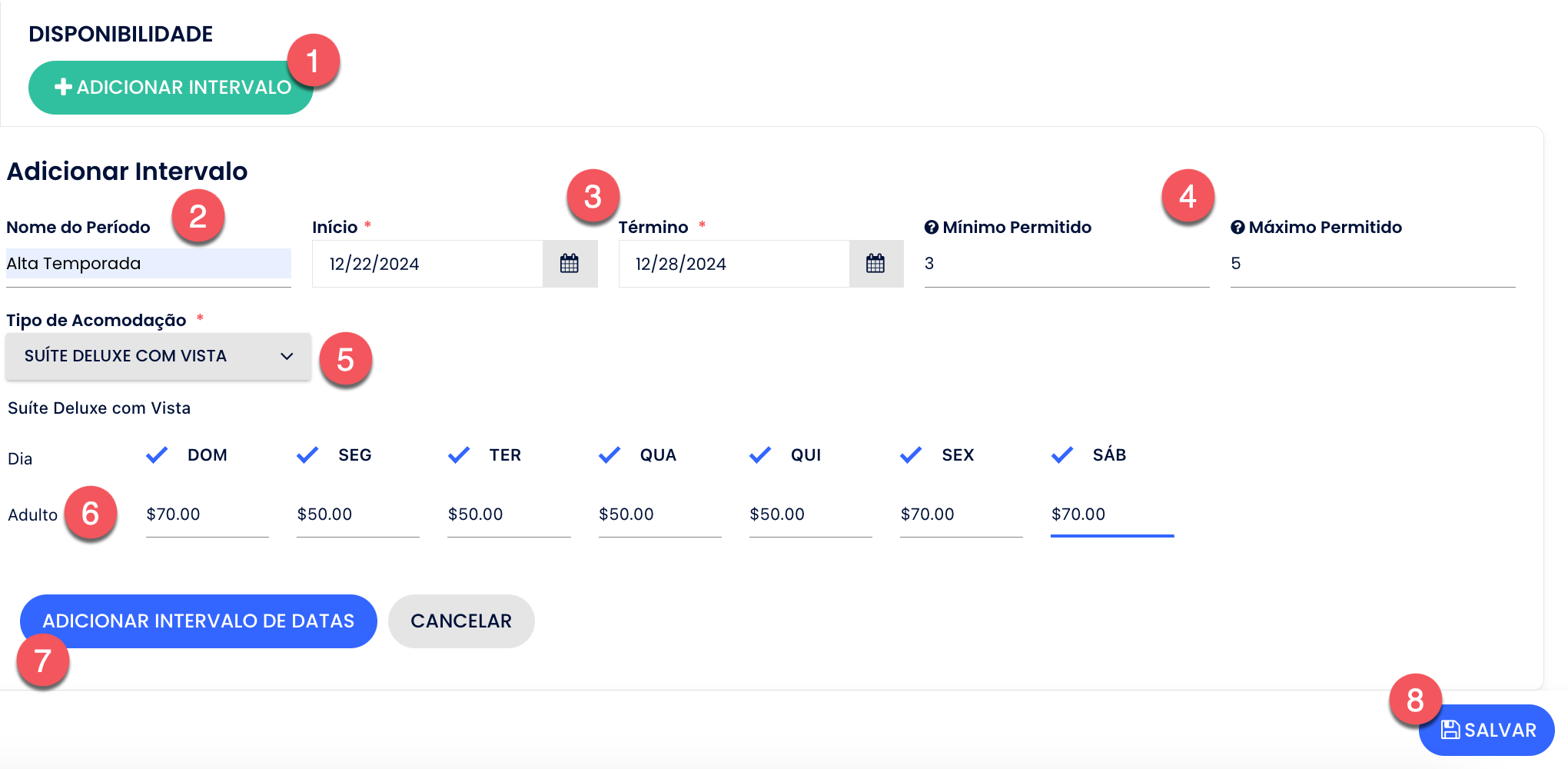Uncheck the SEG day checkmark
This screenshot has width=1568, height=769.
coord(307,455)
